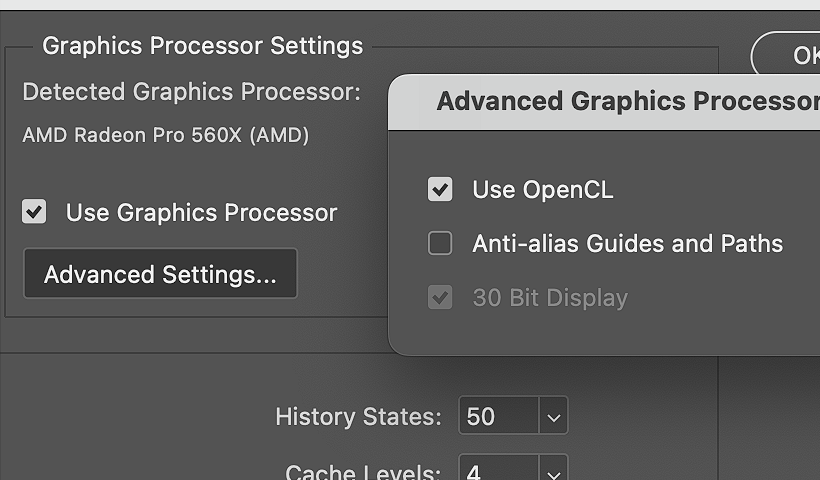Screen dimensions: 820x480
Task: Click the History States value field
Action: [498, 417]
